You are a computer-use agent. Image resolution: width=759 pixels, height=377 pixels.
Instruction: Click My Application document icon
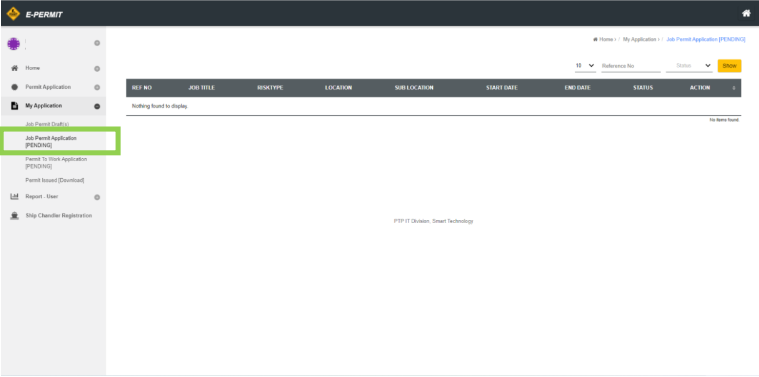(x=15, y=106)
